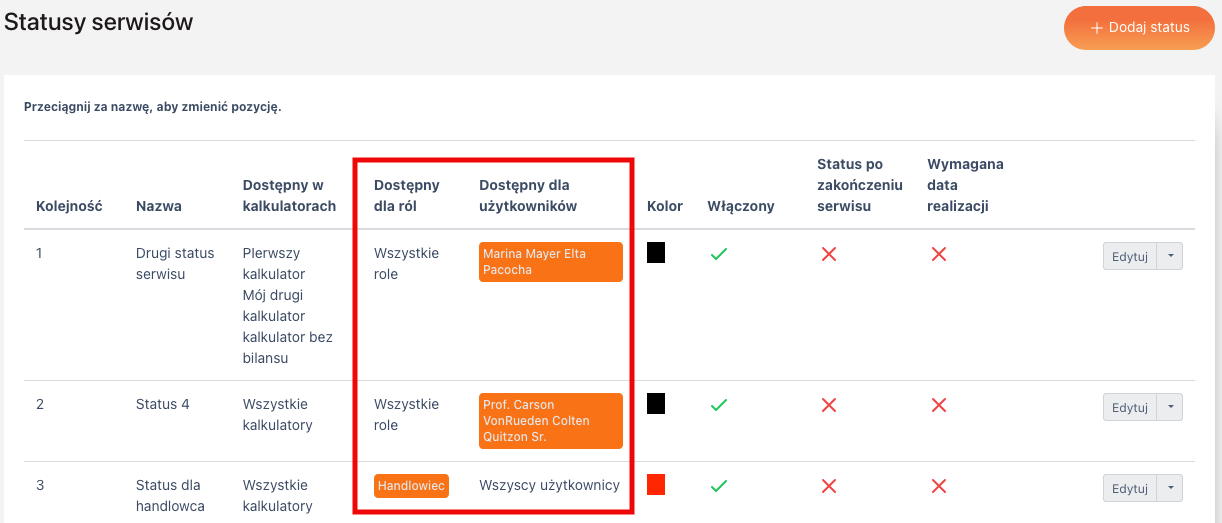Click red X under Status po zakończeniu, row 2
This screenshot has width=1222, height=523.
point(828,405)
